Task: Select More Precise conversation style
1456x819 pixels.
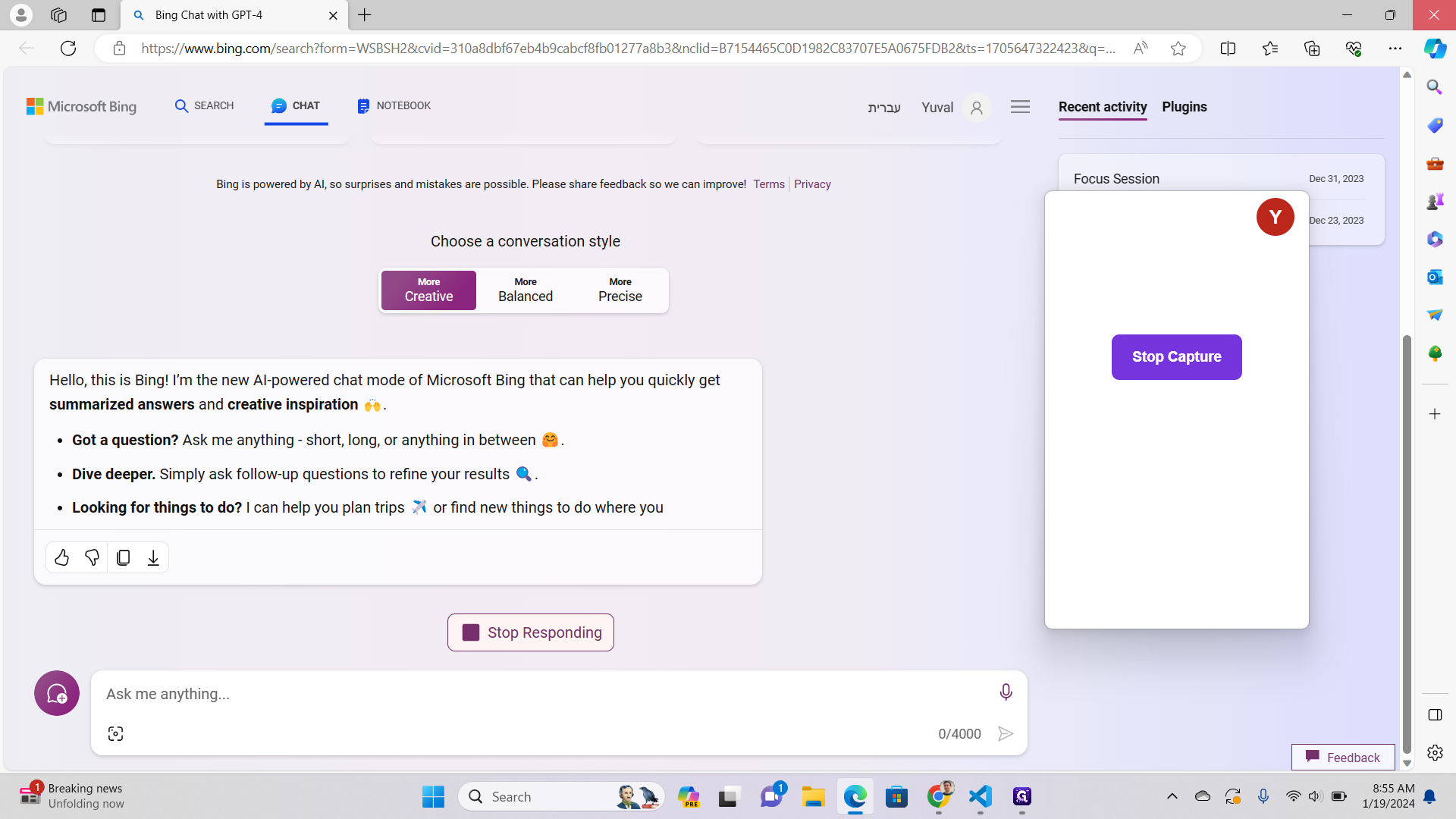Action: tap(620, 290)
